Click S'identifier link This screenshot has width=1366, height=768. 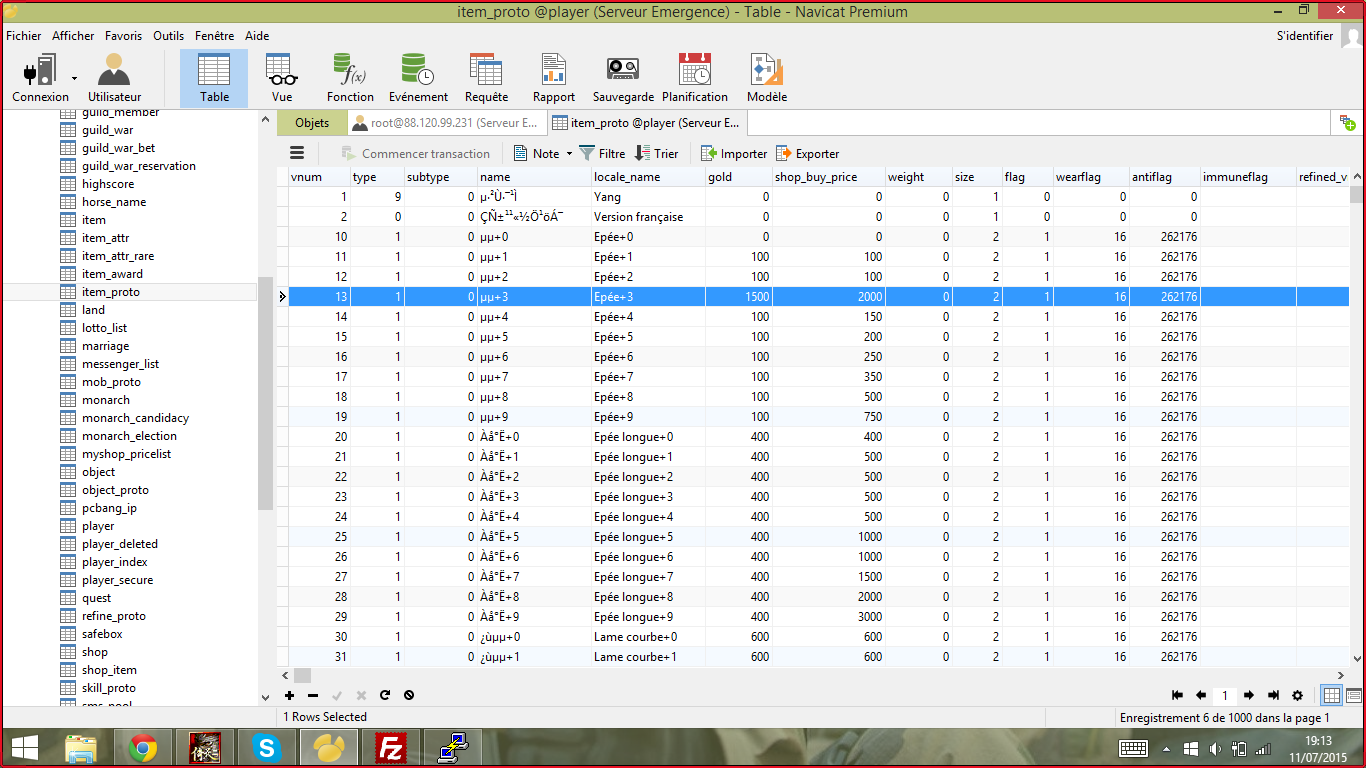1304,36
